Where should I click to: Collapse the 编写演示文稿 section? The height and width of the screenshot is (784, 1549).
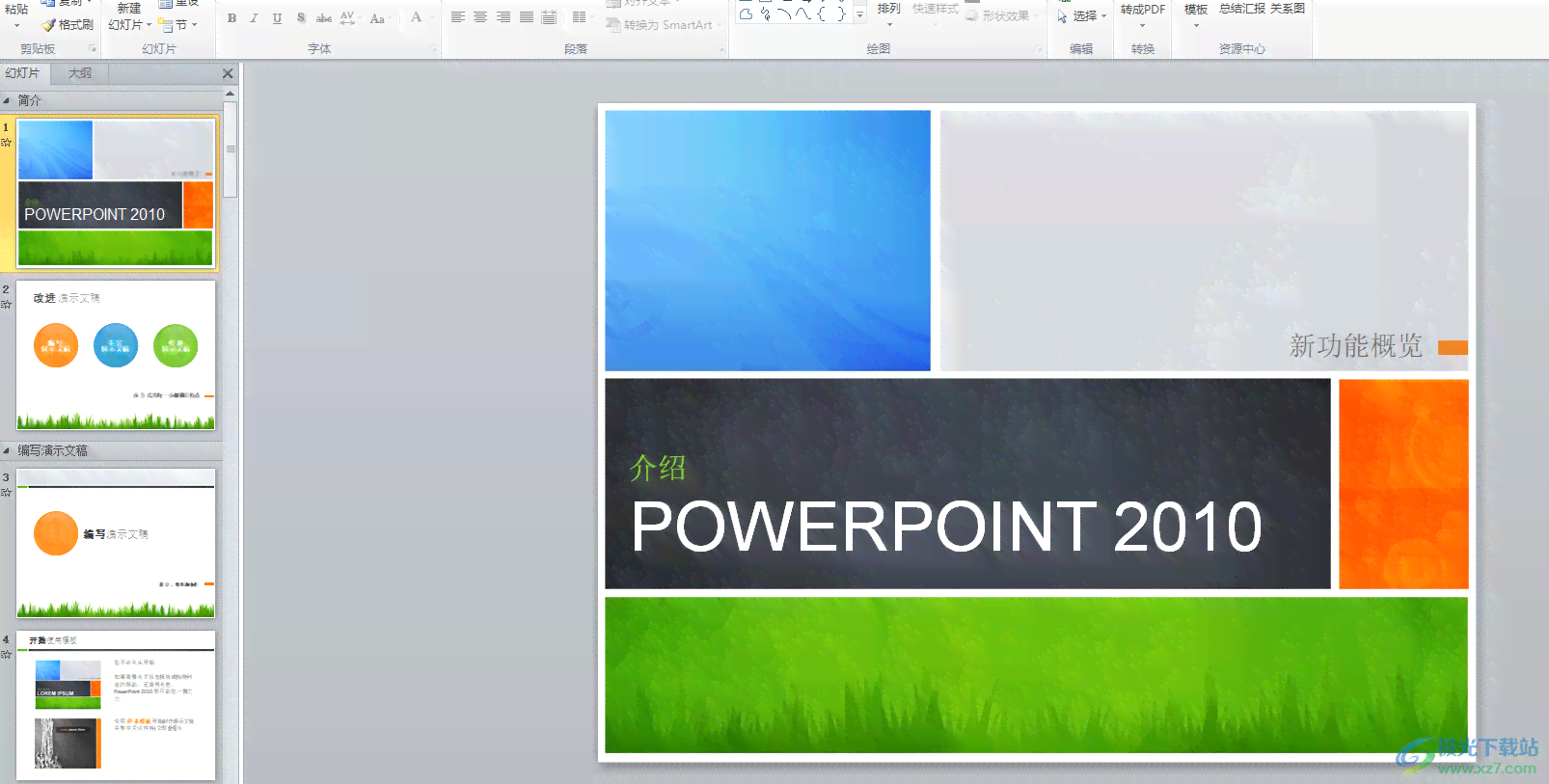7,450
